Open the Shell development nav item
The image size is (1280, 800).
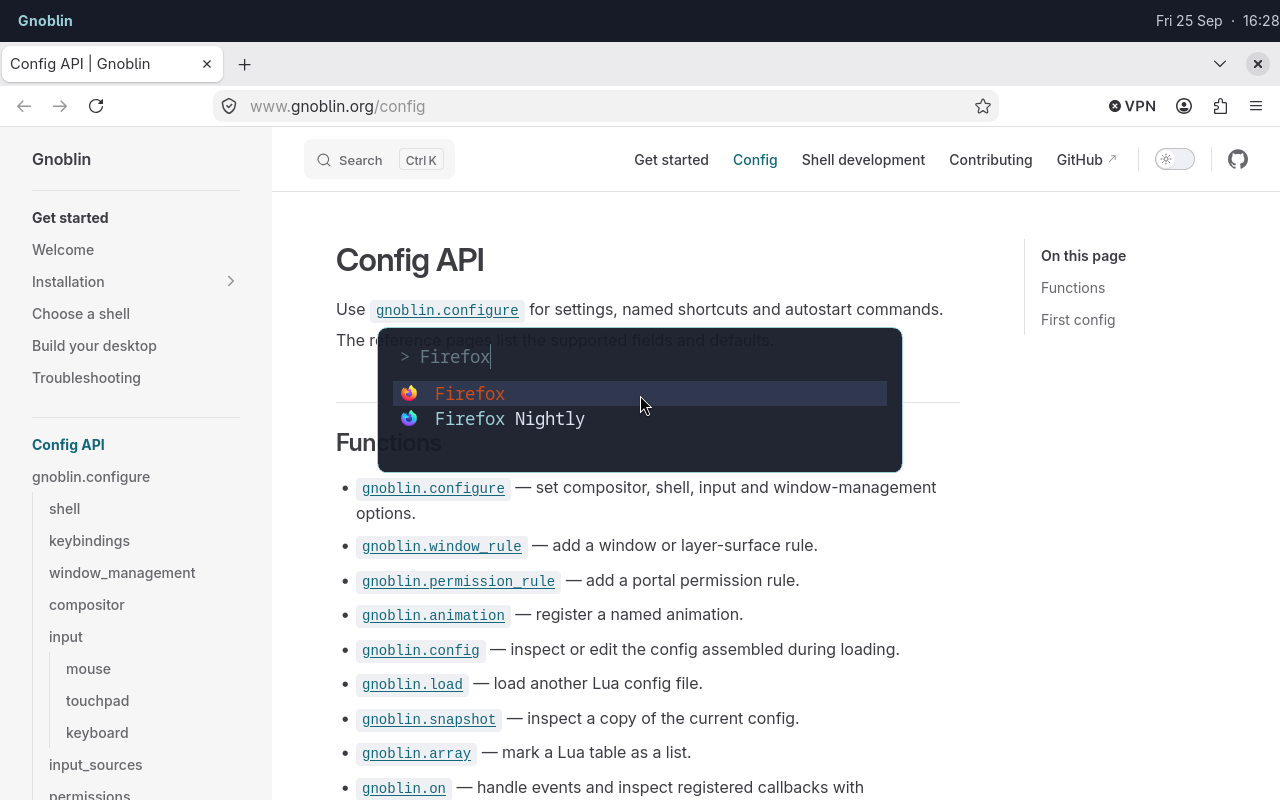coord(863,160)
